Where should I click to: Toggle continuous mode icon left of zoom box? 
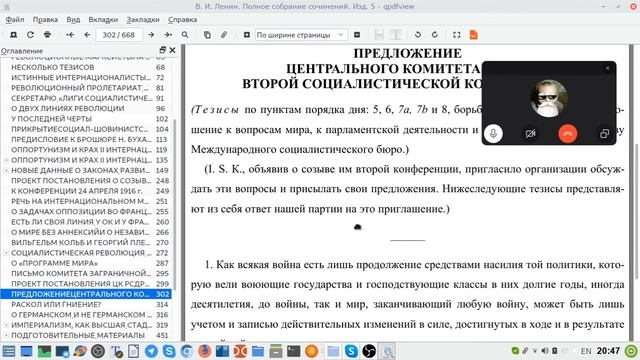click(247, 35)
